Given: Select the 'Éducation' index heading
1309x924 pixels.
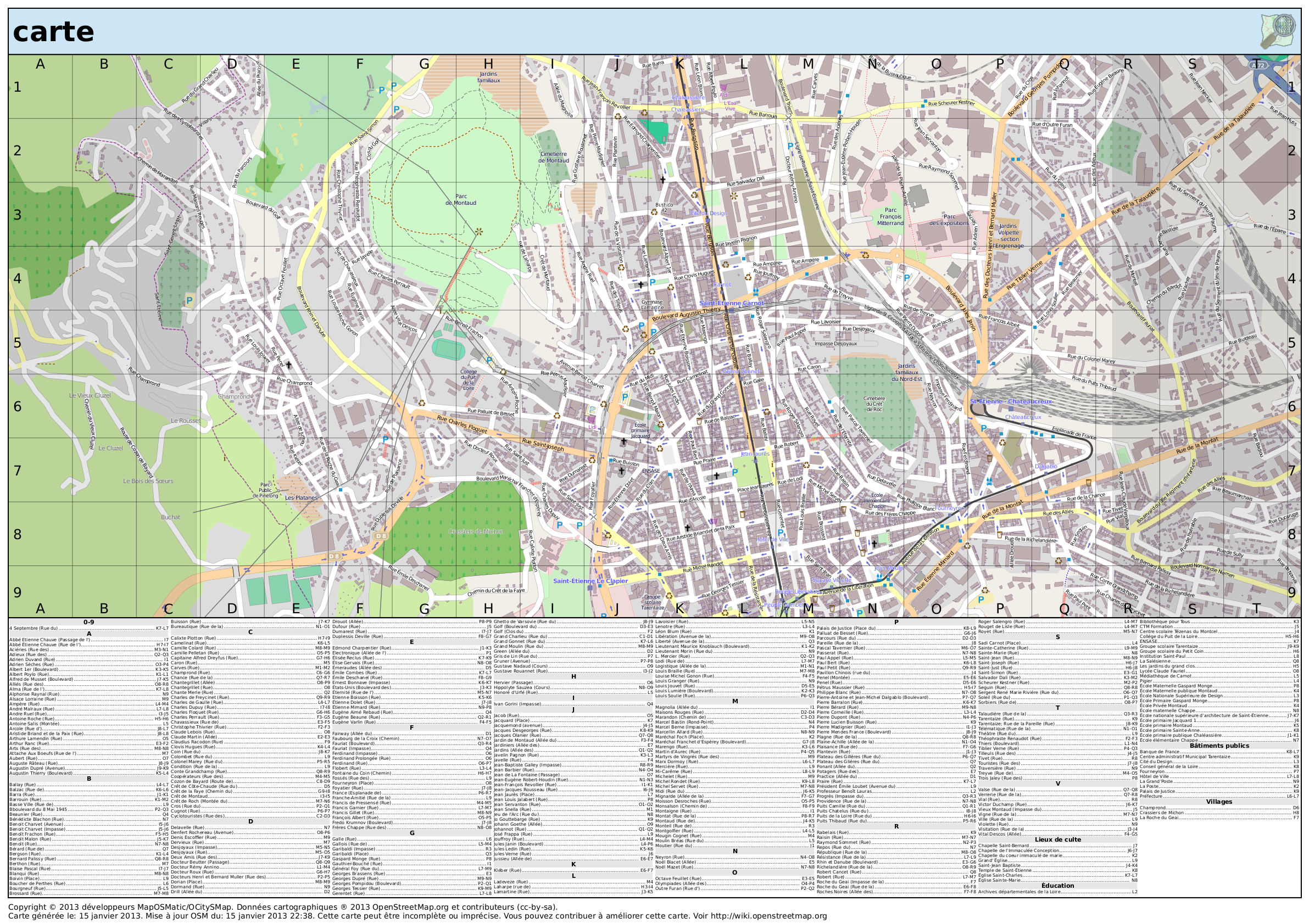Looking at the screenshot, I should 1057,885.
